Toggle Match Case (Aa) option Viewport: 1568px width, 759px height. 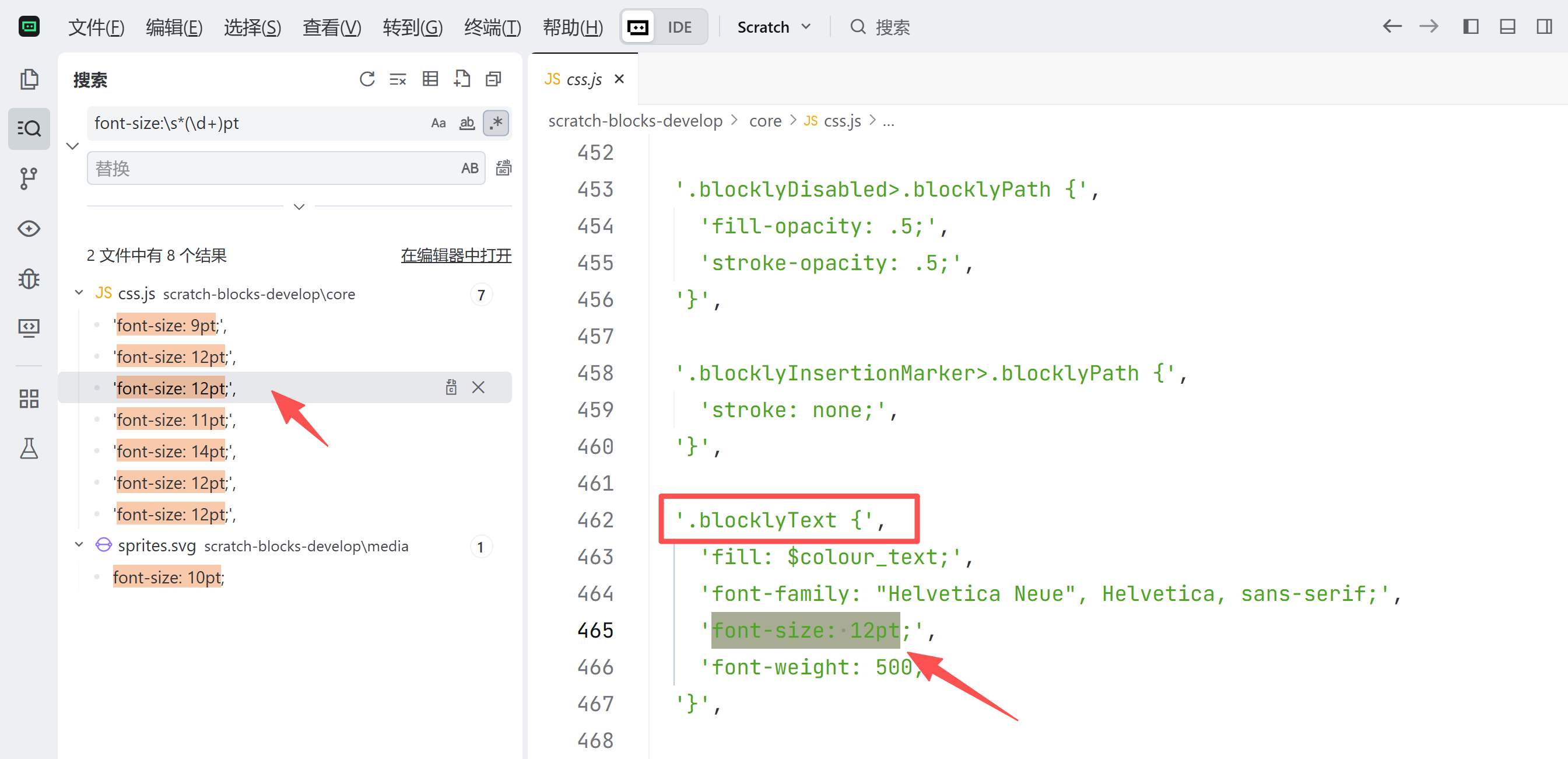point(439,123)
